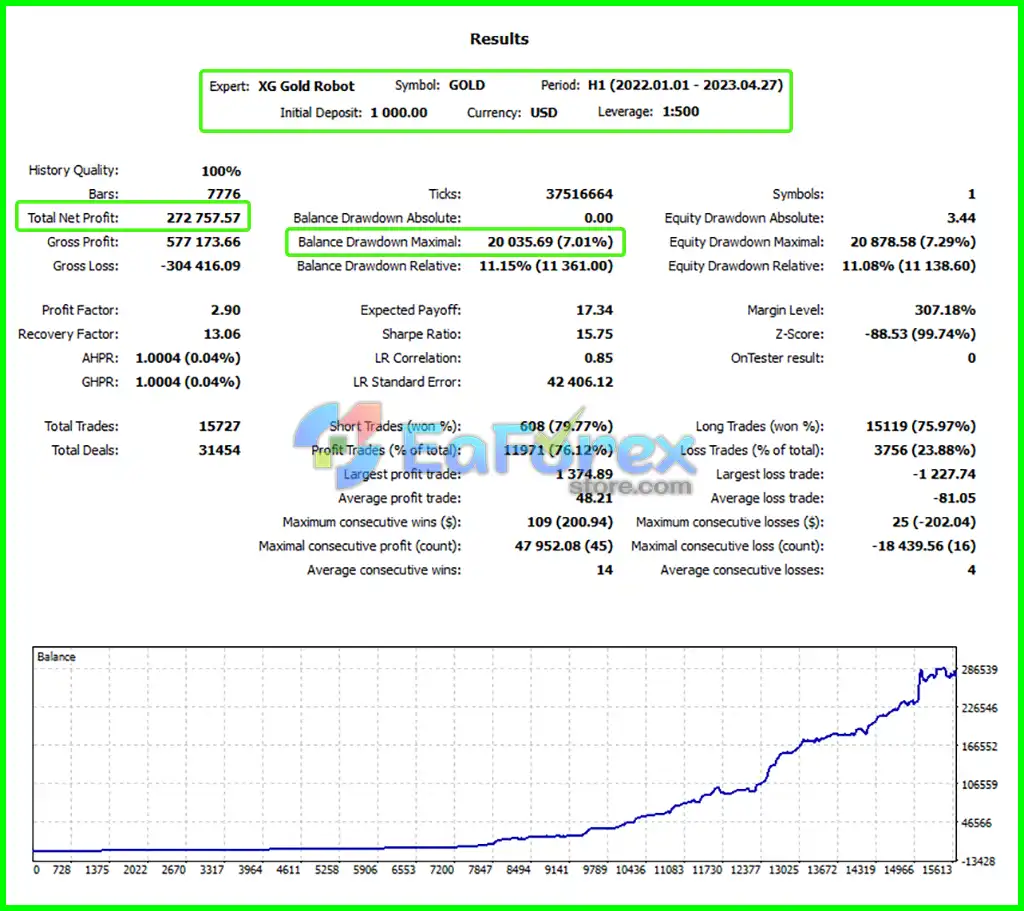Click the maximum consecutive wins value "109 (200.94)"
The width and height of the screenshot is (1024, 911).
tap(570, 522)
